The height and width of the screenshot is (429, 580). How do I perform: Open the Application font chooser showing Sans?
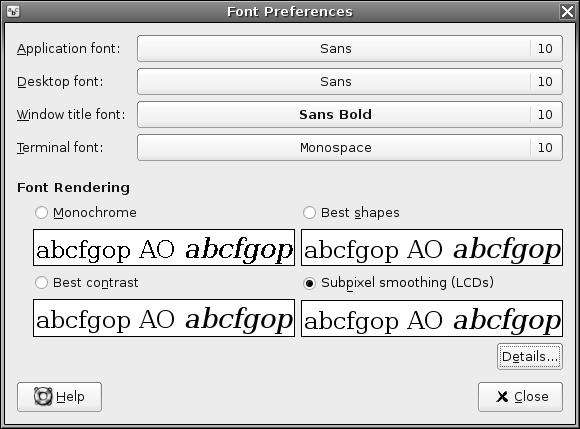point(350,48)
